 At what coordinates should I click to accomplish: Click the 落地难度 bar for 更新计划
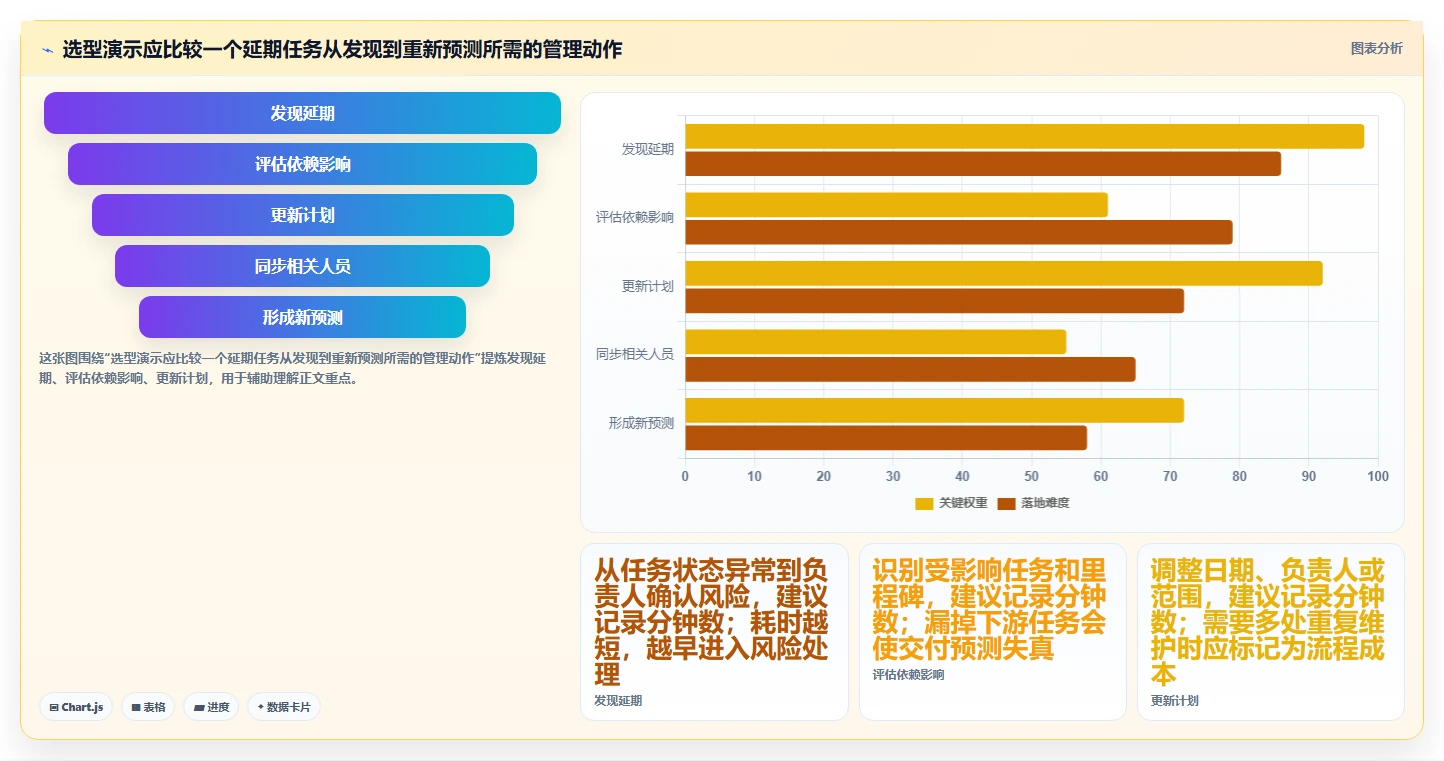pos(934,301)
